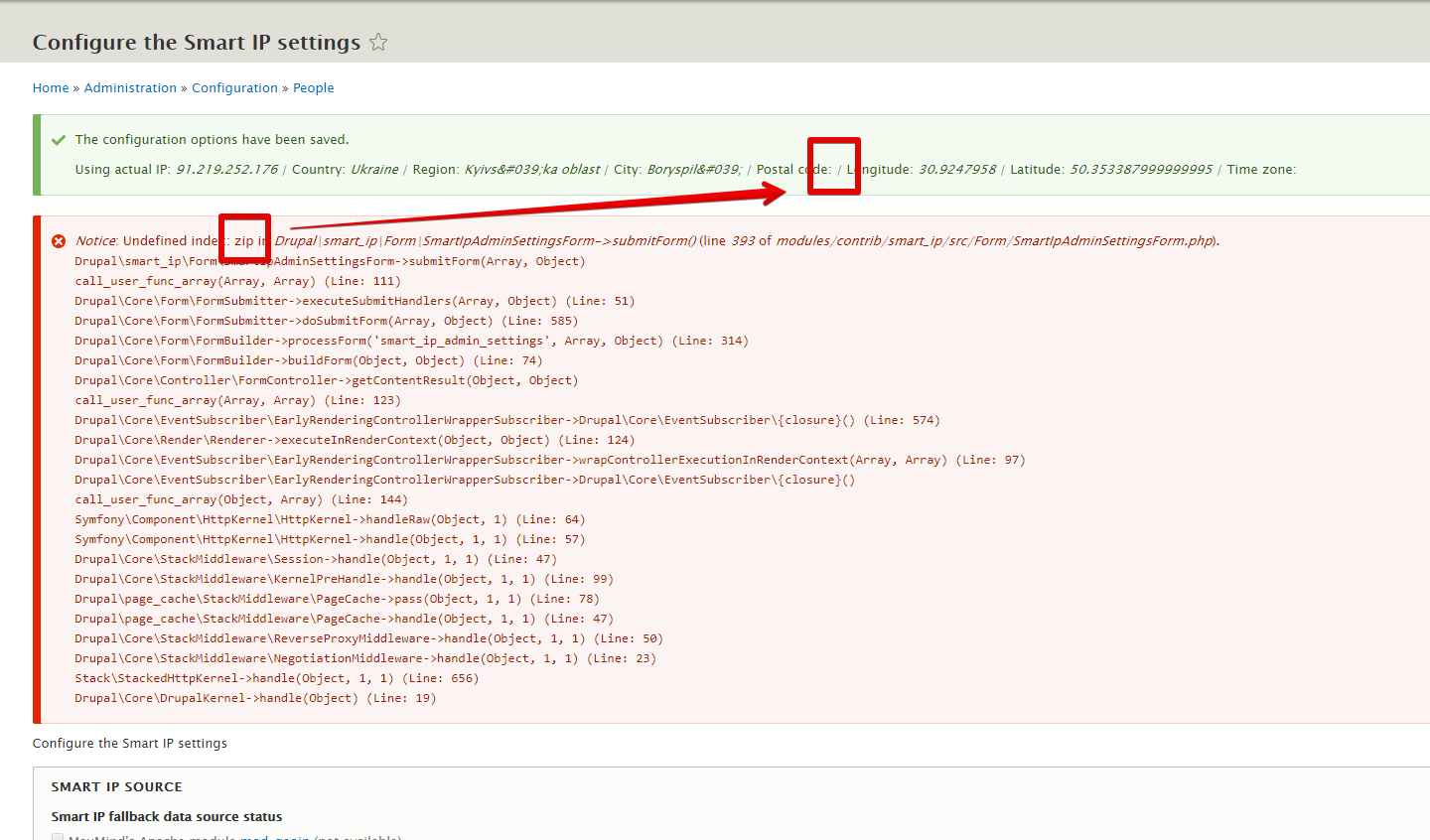The width and height of the screenshot is (1430, 840).
Task: Open the Configuration breadcrumb link
Action: [234, 88]
